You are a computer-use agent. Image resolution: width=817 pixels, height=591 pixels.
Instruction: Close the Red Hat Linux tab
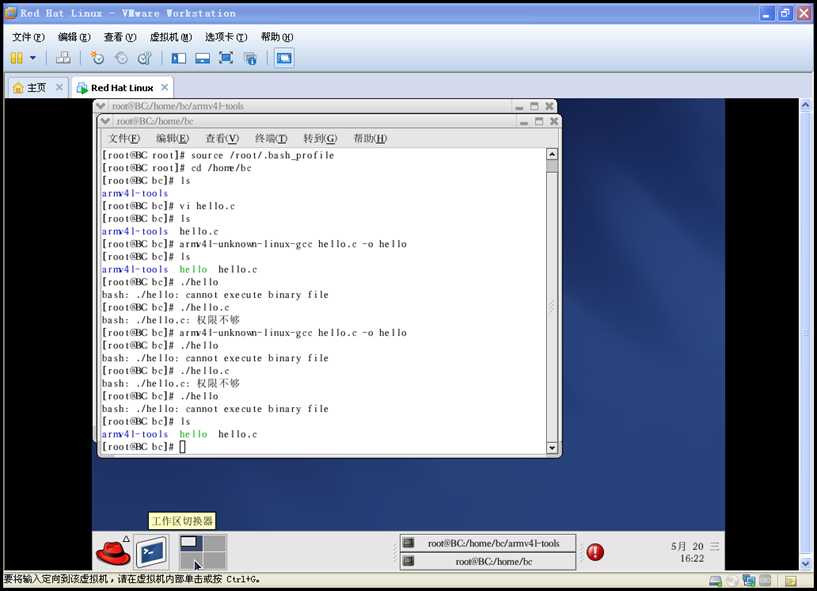coord(165,87)
